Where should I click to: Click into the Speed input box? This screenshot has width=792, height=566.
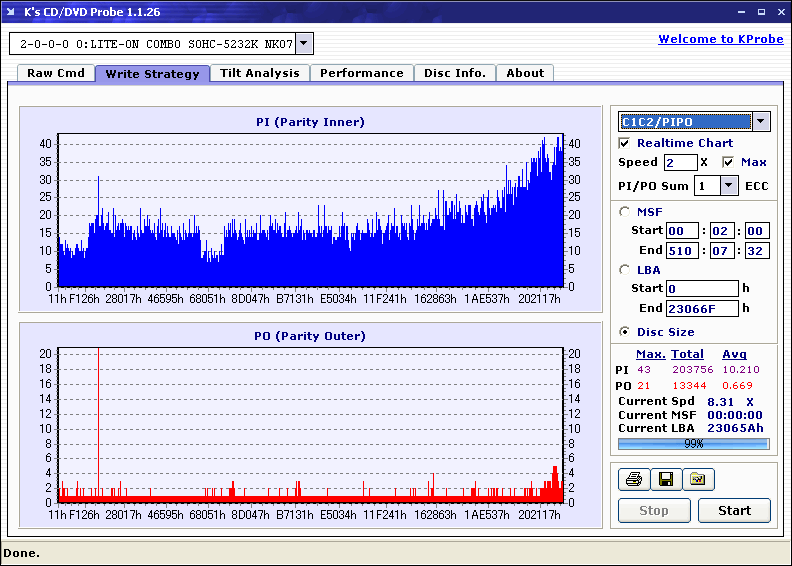click(x=680, y=162)
